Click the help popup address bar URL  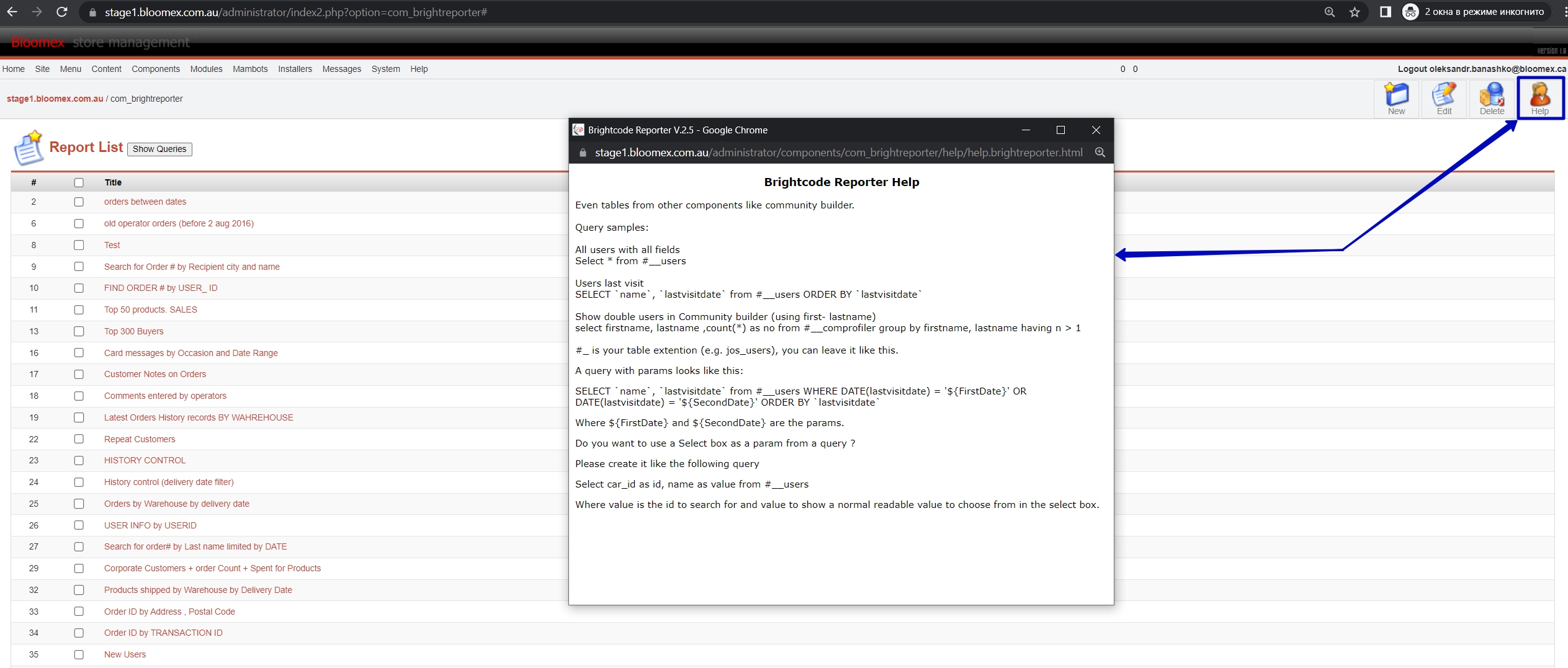coord(839,153)
